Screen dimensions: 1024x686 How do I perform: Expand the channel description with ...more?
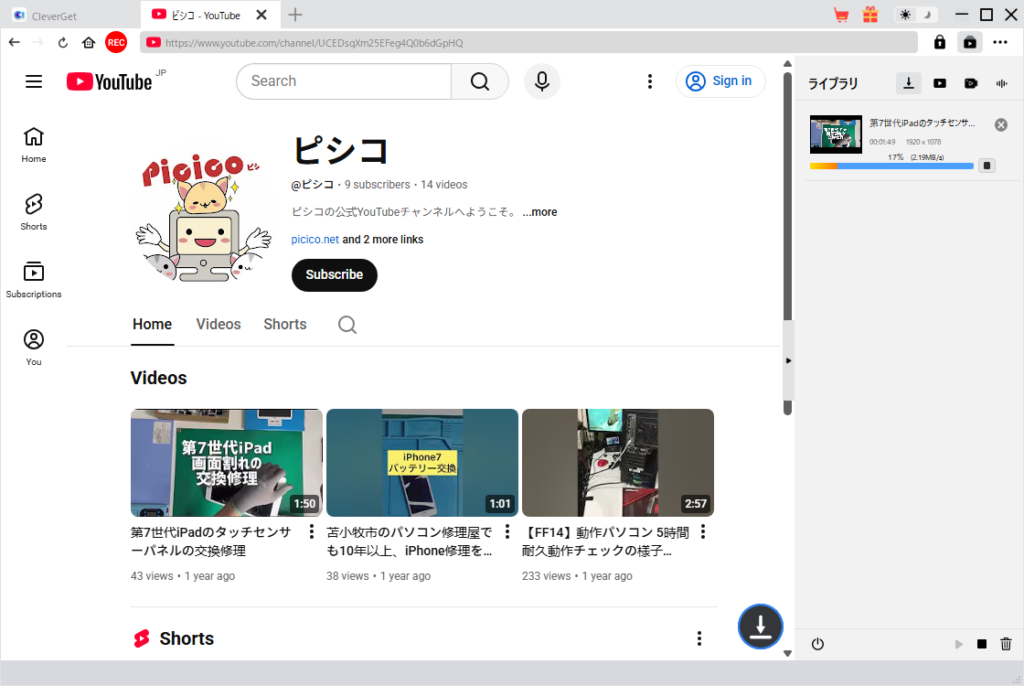[x=539, y=212]
